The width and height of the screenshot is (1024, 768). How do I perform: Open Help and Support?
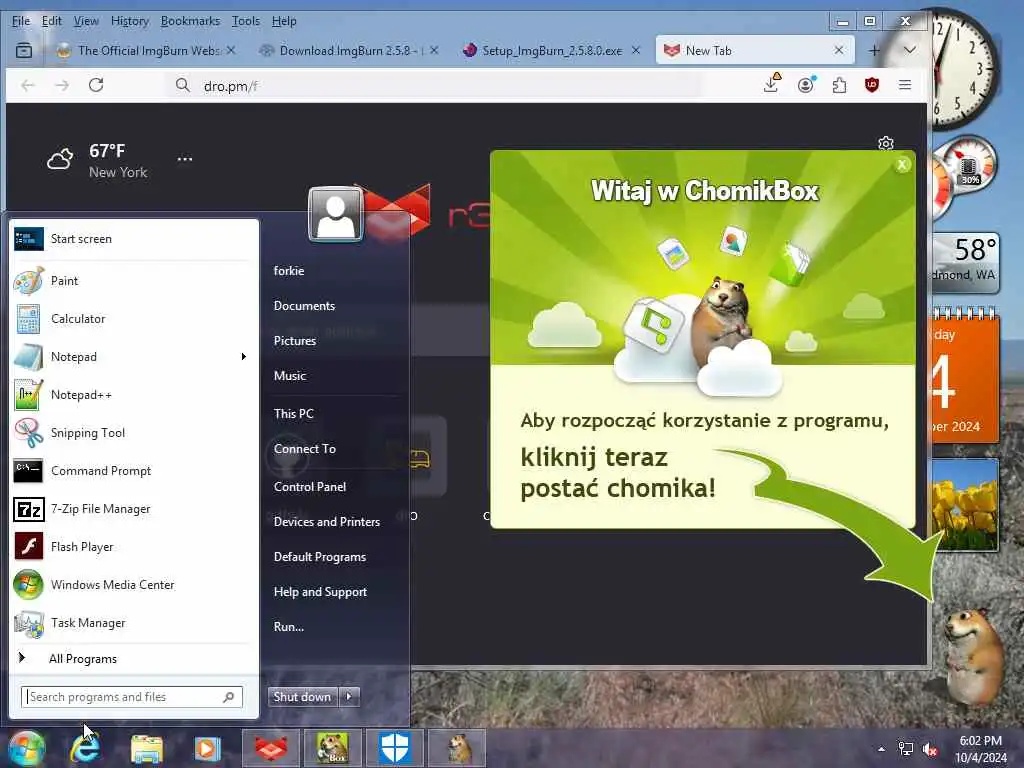pos(320,592)
